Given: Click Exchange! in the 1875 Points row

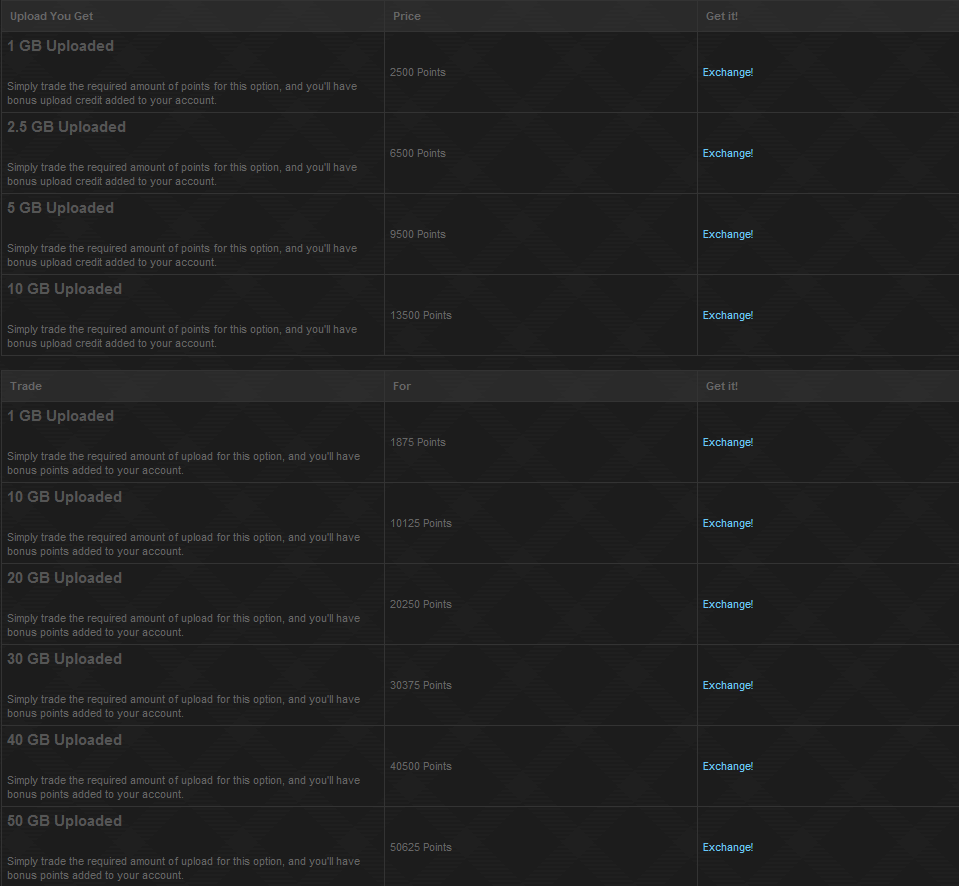Looking at the screenshot, I should 727,442.
